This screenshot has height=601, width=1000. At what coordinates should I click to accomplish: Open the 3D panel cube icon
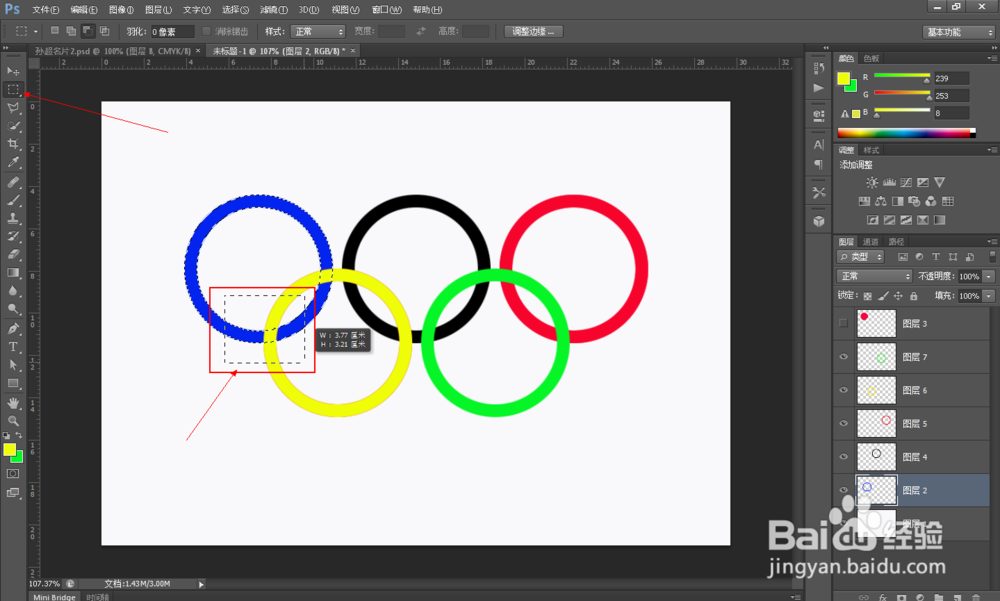point(819,221)
